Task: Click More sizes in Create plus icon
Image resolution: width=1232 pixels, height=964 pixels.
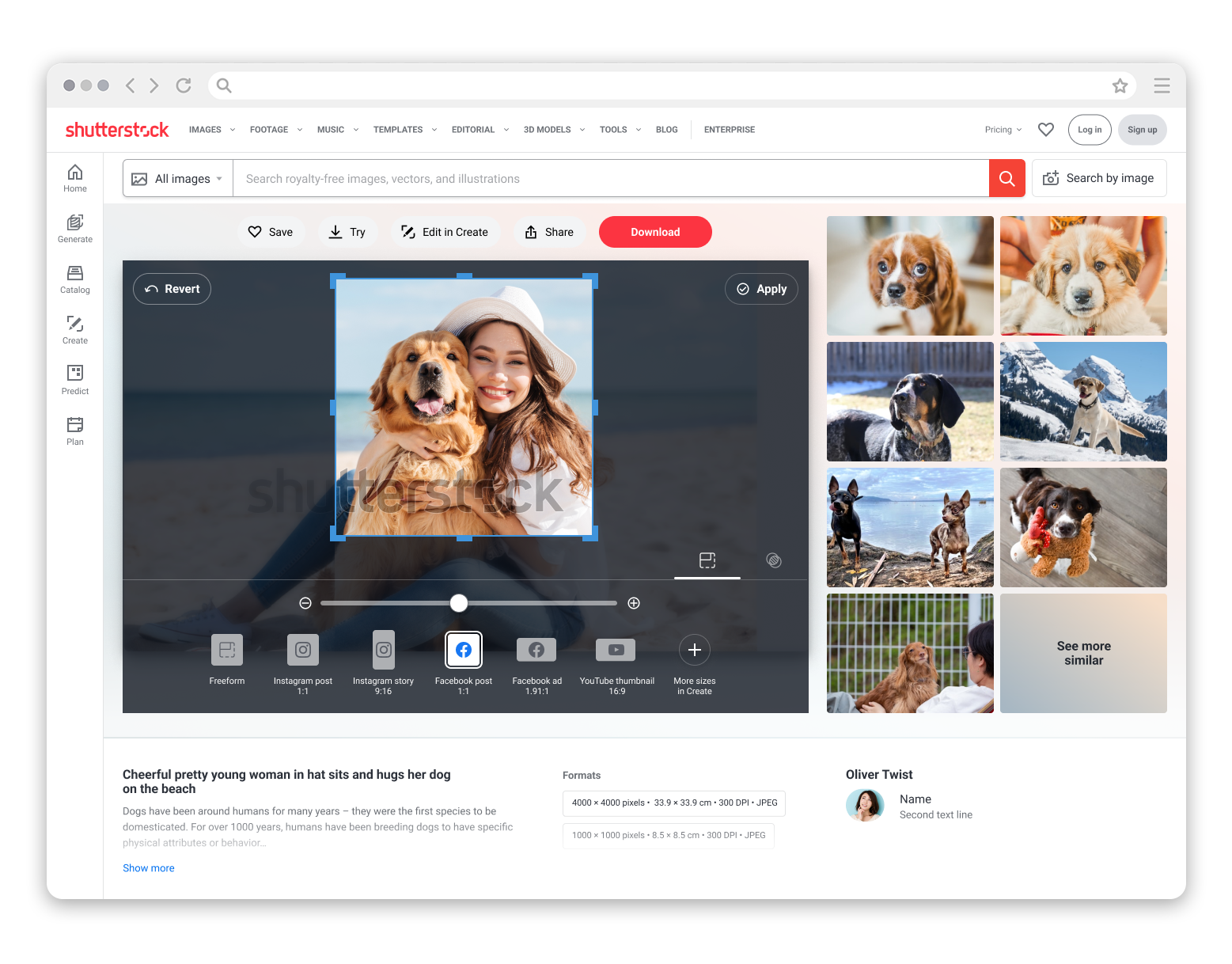Action: pyautogui.click(x=695, y=650)
